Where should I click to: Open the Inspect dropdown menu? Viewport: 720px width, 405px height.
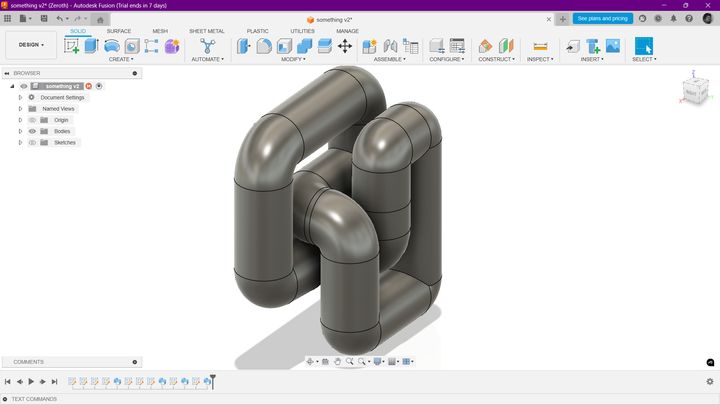540,59
